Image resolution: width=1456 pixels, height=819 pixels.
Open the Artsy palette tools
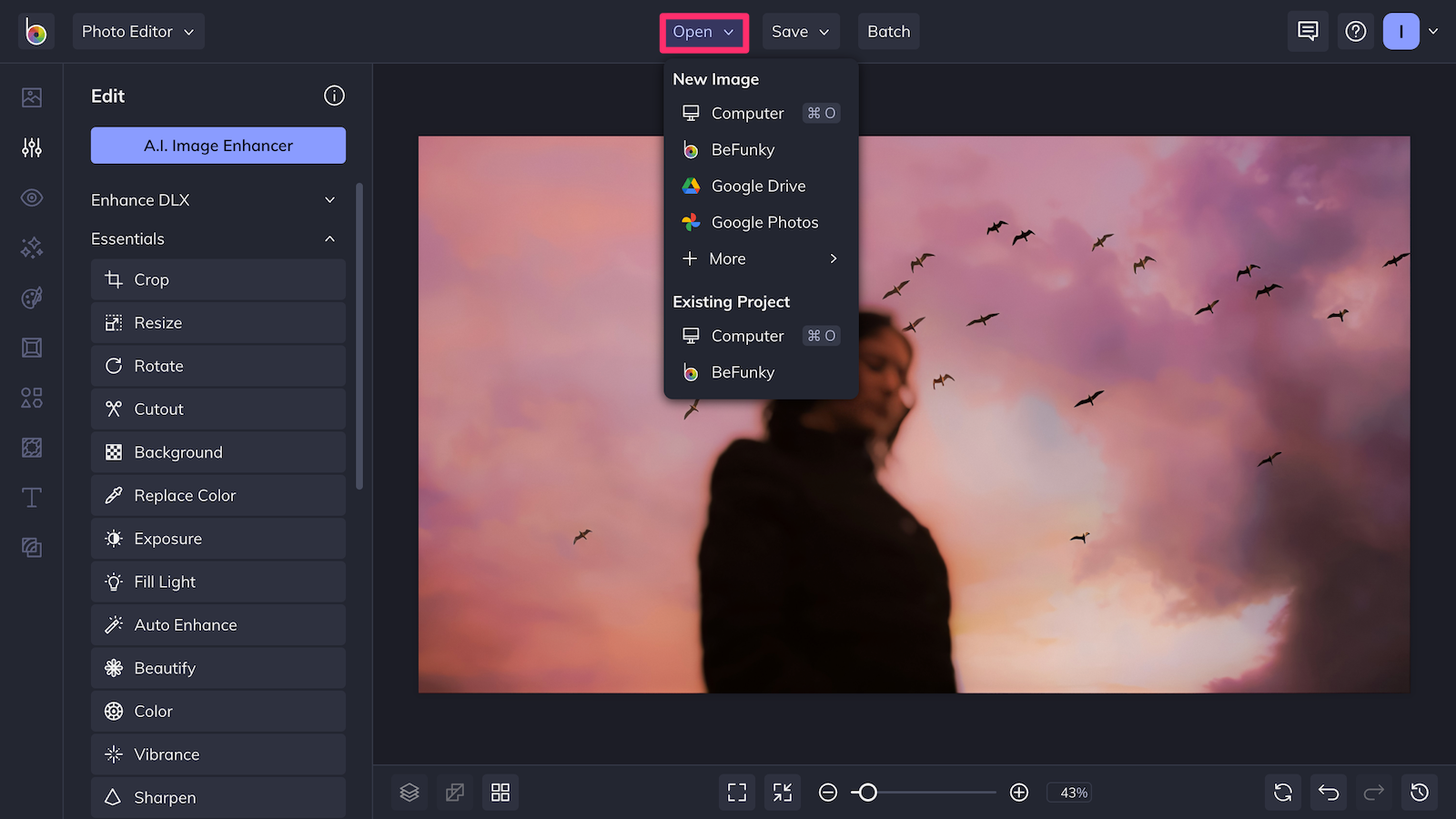pos(31,298)
